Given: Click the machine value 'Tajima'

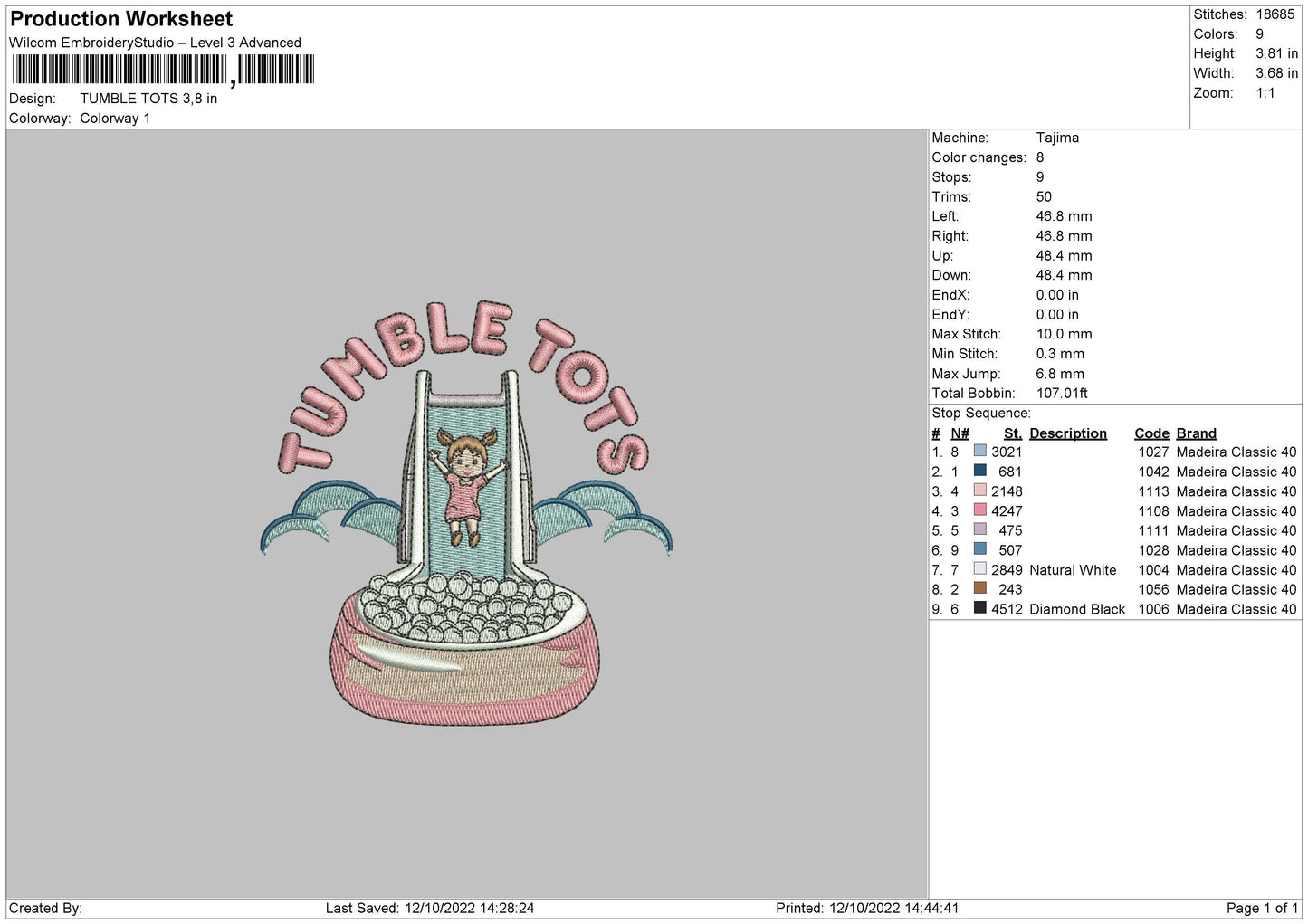Looking at the screenshot, I should (x=1057, y=138).
